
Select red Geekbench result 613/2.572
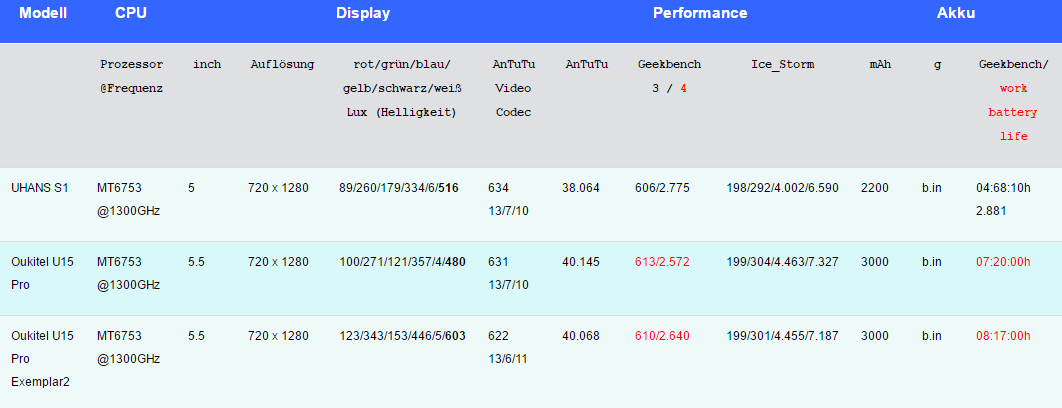click(x=662, y=262)
